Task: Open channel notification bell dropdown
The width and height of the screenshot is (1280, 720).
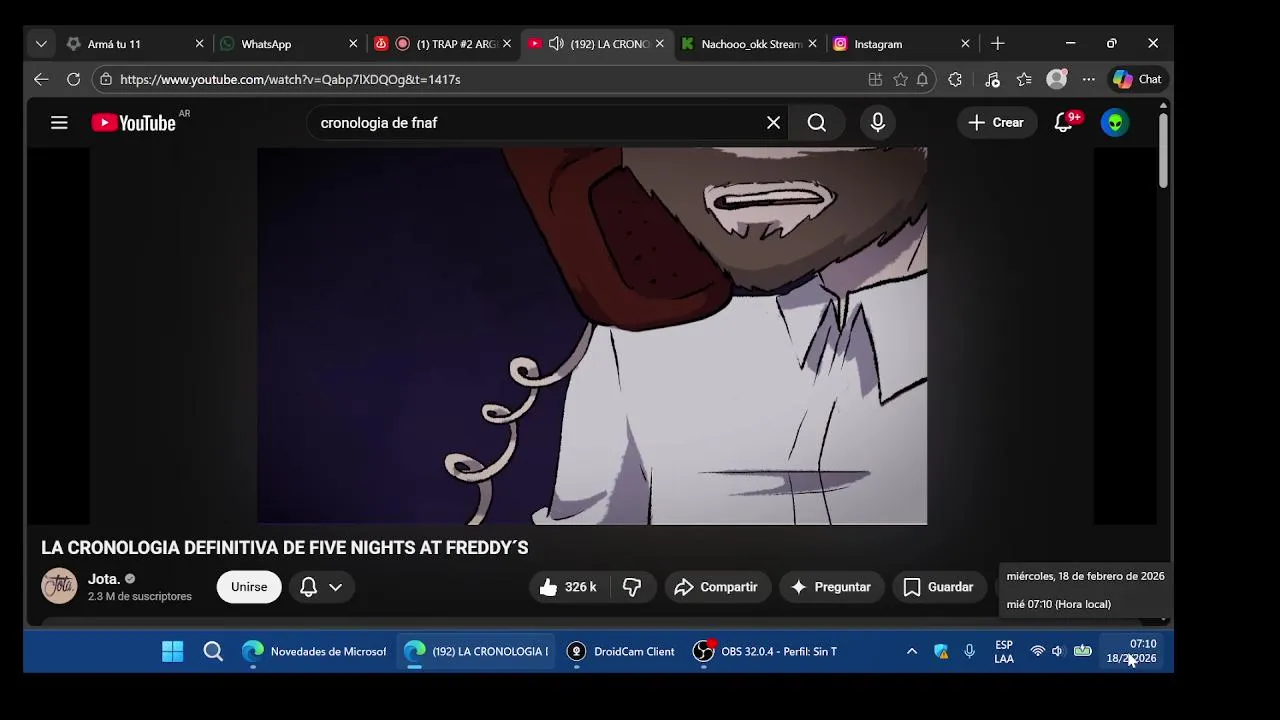Action: [x=321, y=587]
